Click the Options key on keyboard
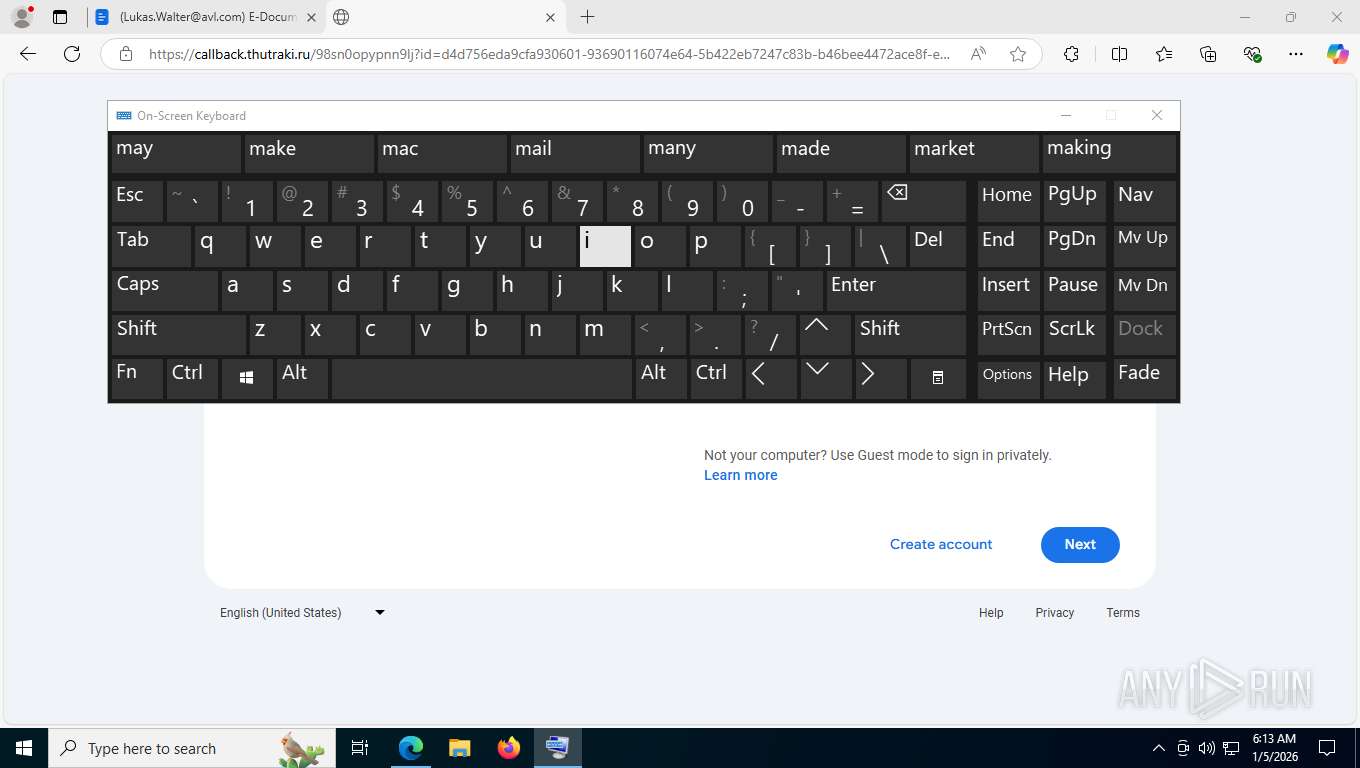Screen dimensions: 1360x768 coord(1007,378)
